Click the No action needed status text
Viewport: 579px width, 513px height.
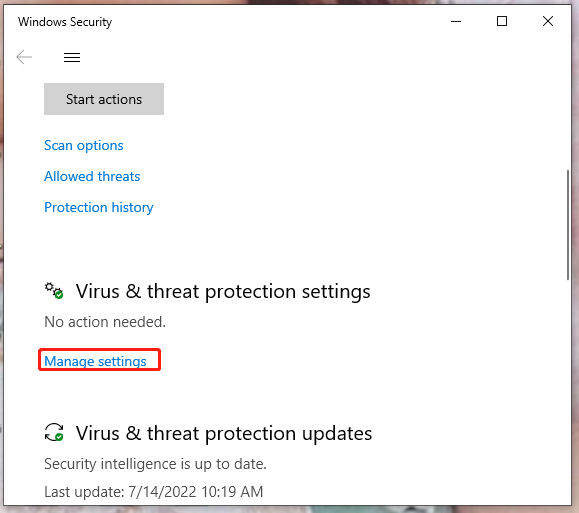click(105, 322)
